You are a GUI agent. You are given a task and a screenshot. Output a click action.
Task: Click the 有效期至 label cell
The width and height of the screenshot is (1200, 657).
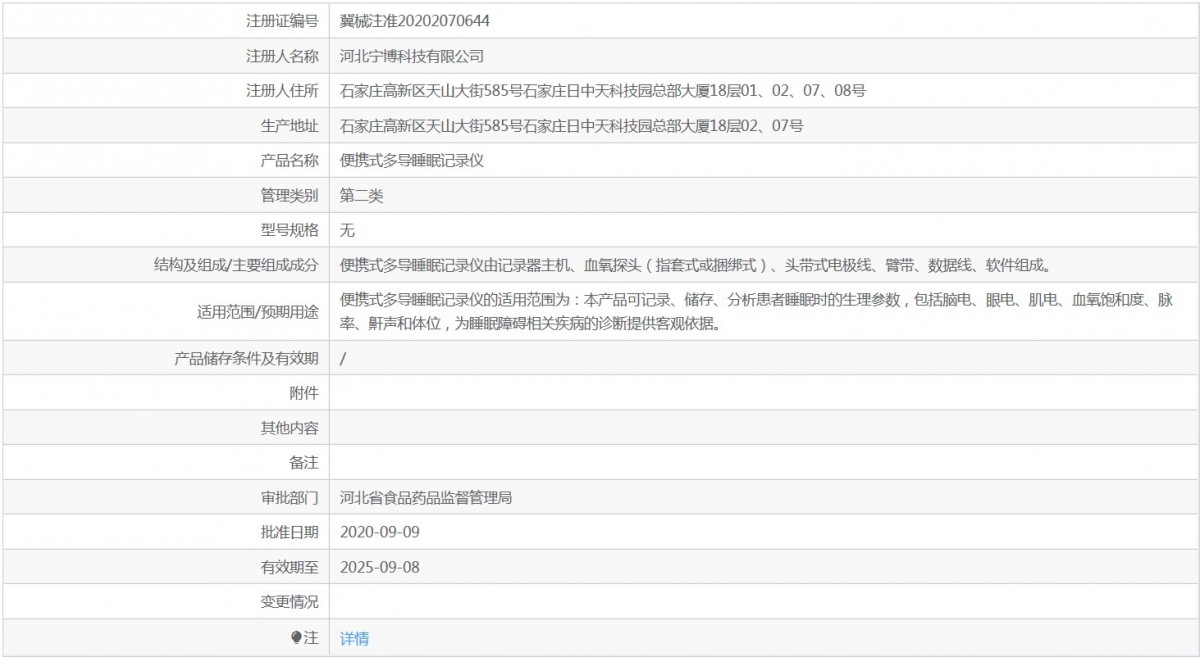[165, 567]
